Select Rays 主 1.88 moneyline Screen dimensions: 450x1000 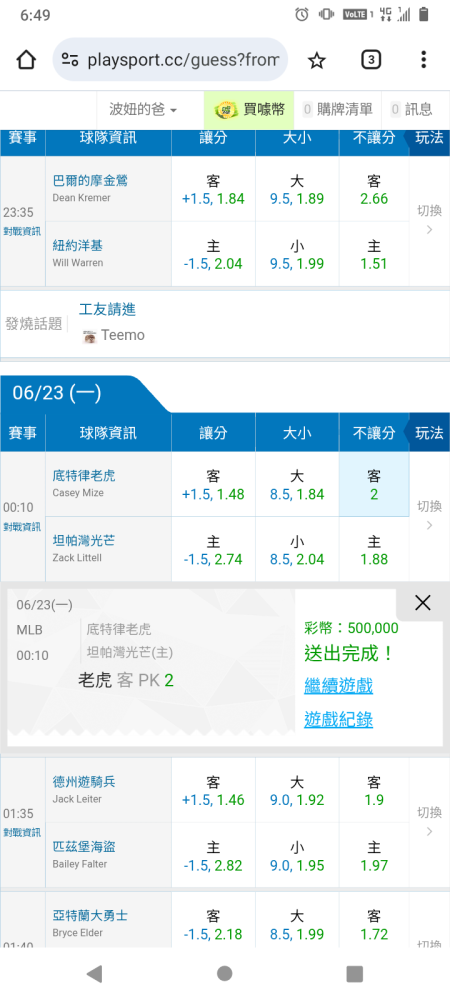374,550
